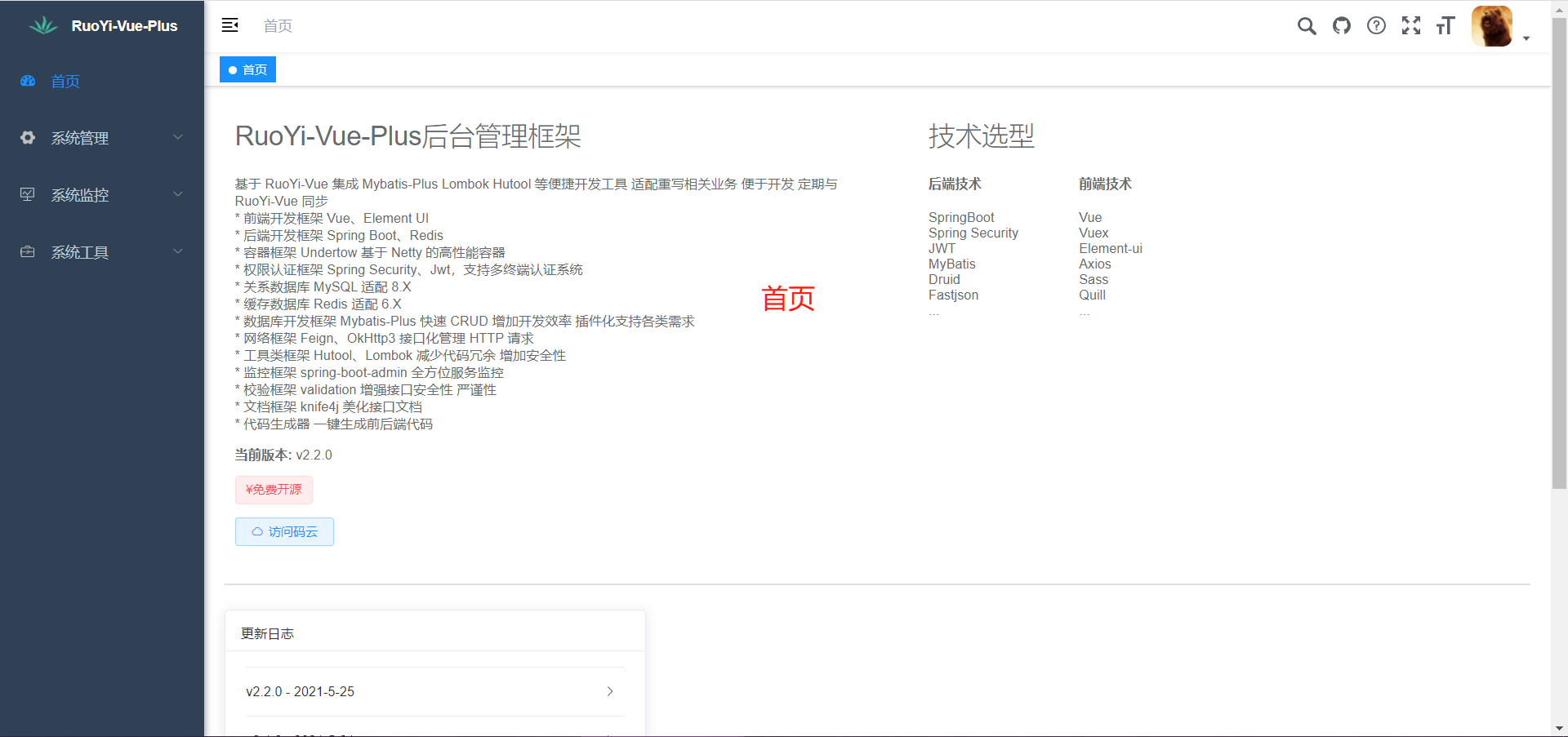The height and width of the screenshot is (737, 1568).
Task: Click the line about 缓存数据库 Redis 适配 6.X
Action: (318, 304)
